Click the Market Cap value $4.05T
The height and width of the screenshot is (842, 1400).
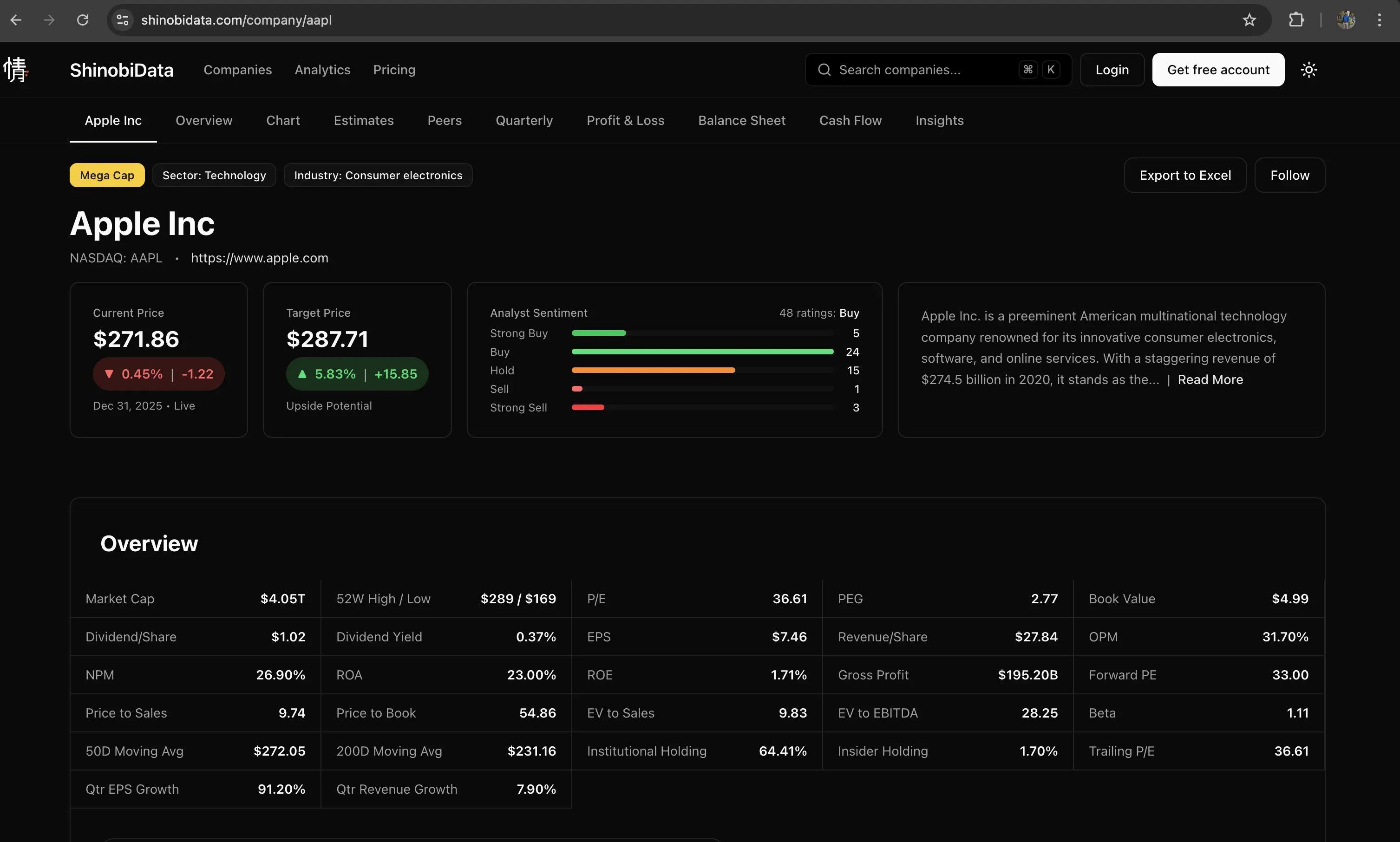tap(282, 599)
